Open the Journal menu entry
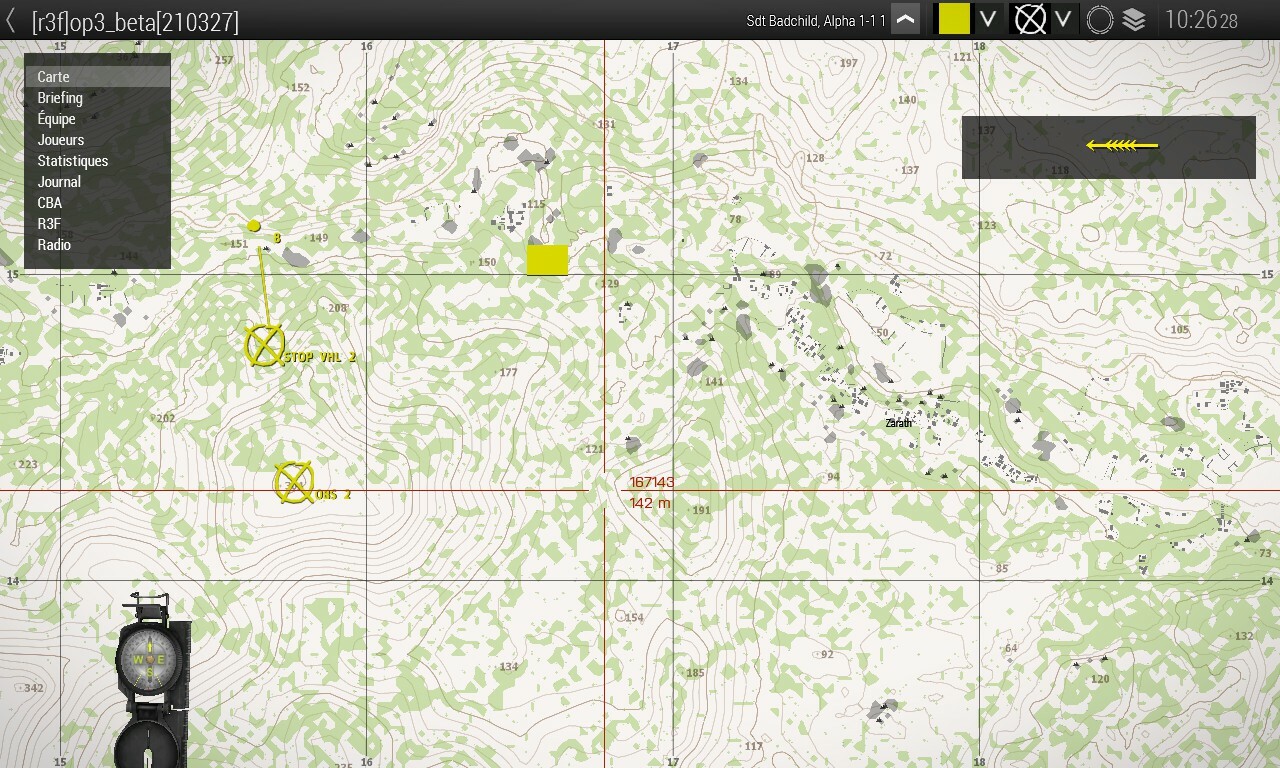This screenshot has height=768, width=1280. 98,182
